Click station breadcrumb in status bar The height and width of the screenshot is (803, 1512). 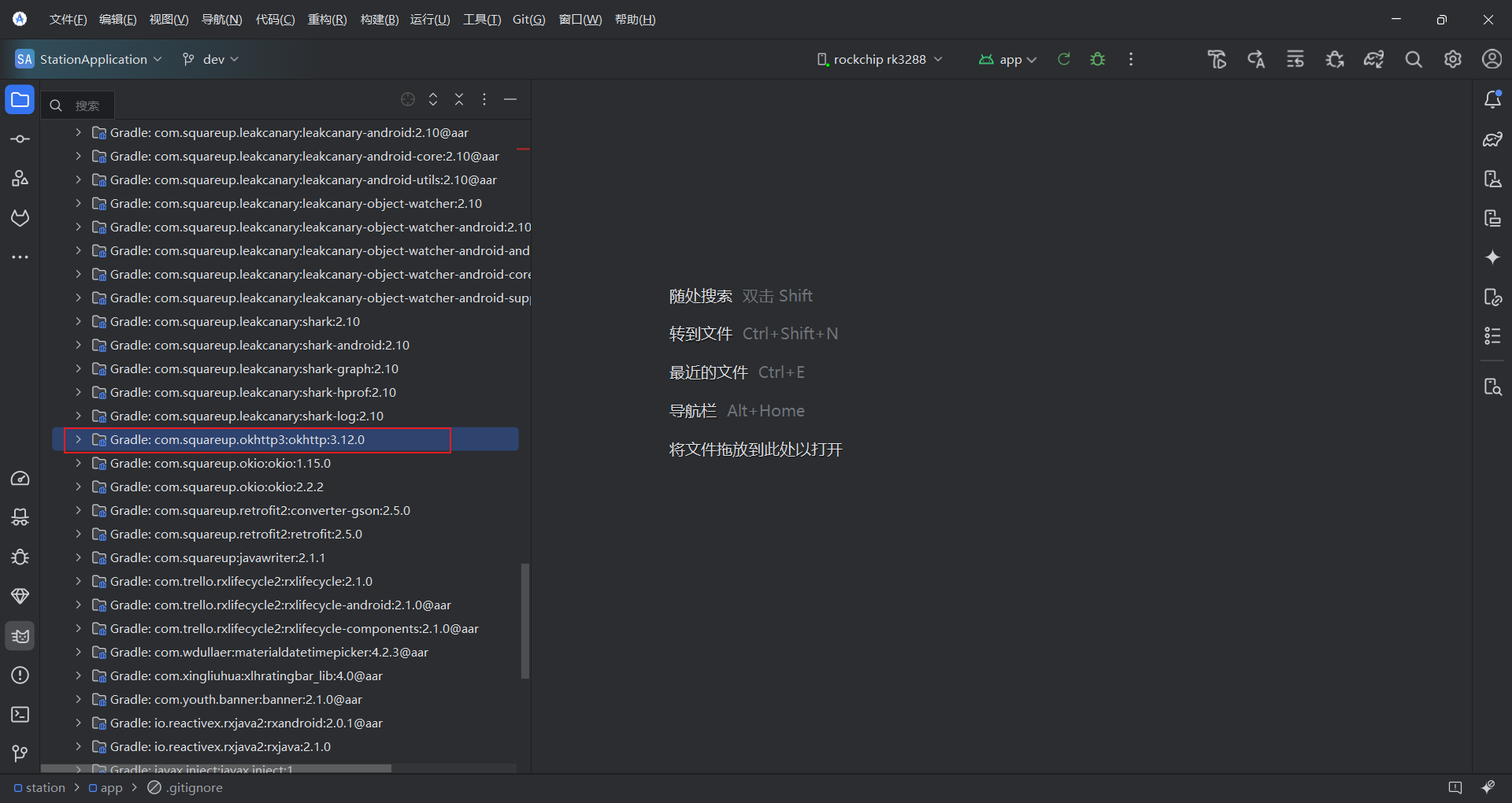(39, 787)
